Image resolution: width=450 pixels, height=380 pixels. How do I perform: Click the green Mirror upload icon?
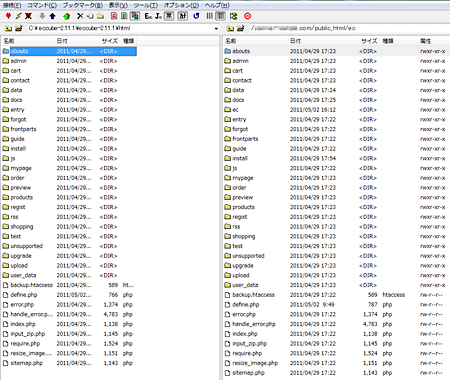pyautogui.click(x=66, y=16)
